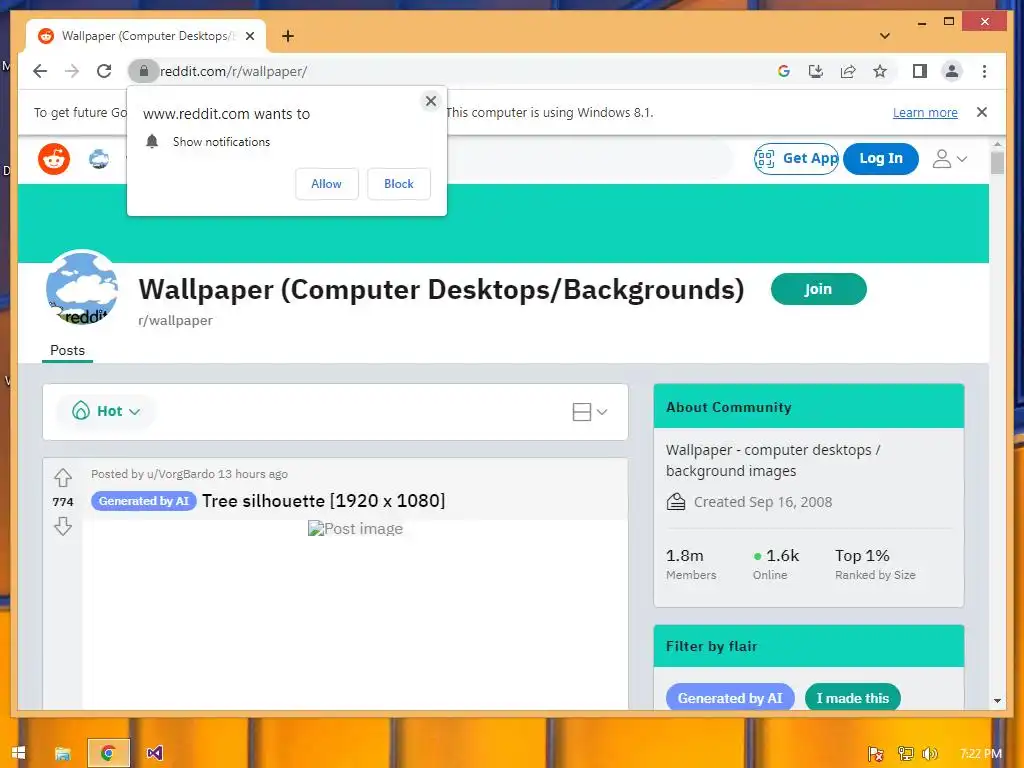Click the scrollbar down arrow

point(997,701)
